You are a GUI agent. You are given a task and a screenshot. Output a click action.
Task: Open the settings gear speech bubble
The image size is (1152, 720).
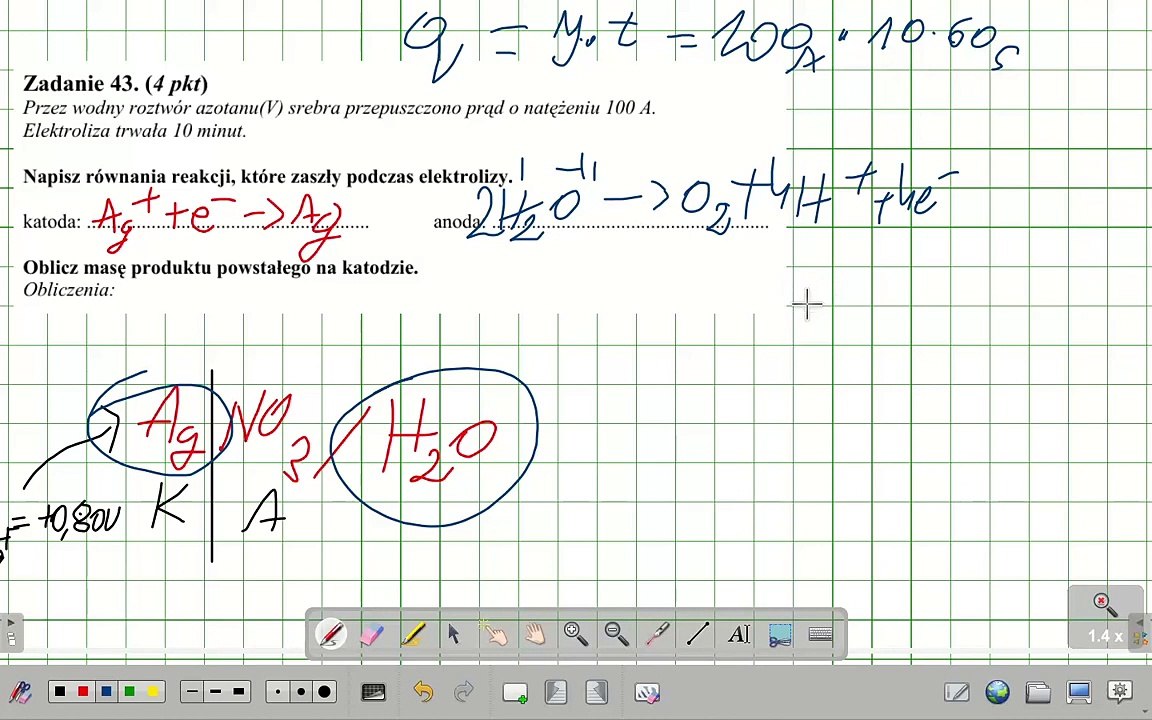click(1120, 691)
